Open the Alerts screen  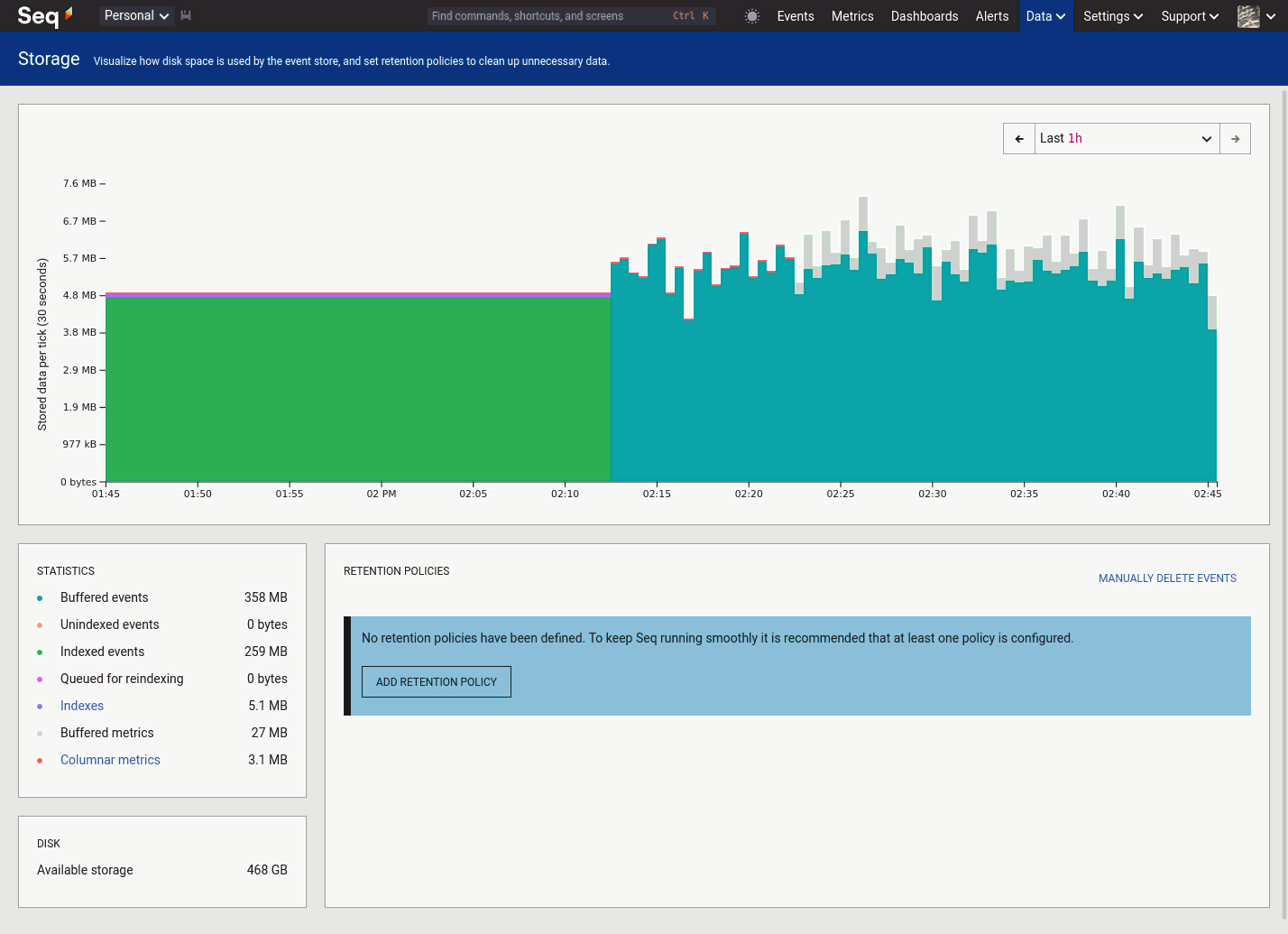(x=992, y=16)
